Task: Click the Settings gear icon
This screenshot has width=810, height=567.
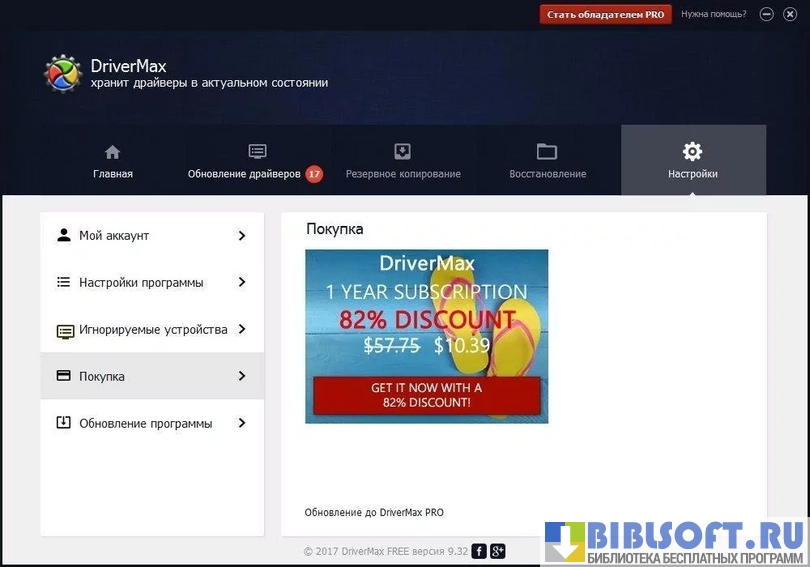Action: click(x=692, y=152)
